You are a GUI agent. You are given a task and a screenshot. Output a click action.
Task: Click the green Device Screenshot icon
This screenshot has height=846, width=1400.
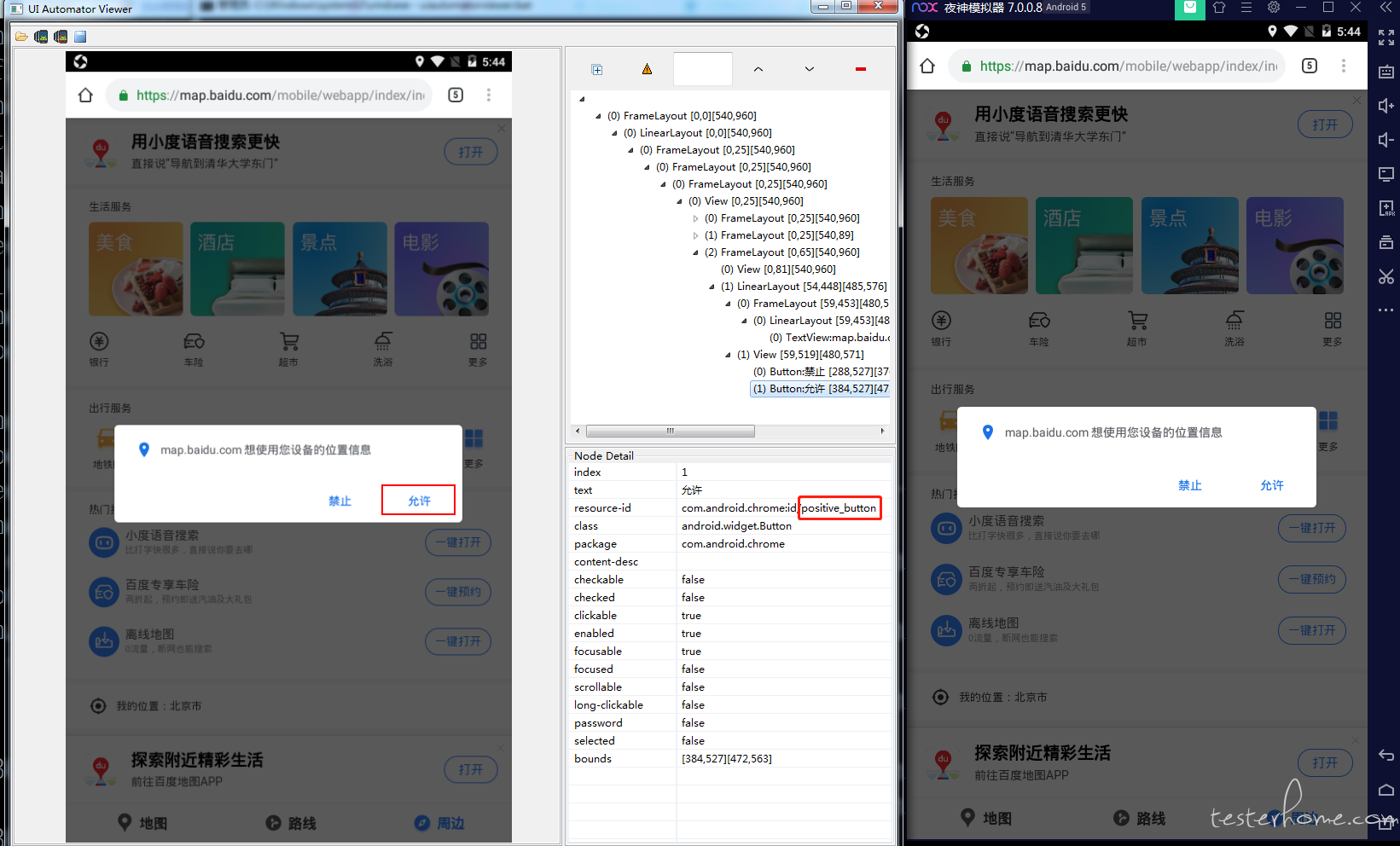(x=41, y=37)
